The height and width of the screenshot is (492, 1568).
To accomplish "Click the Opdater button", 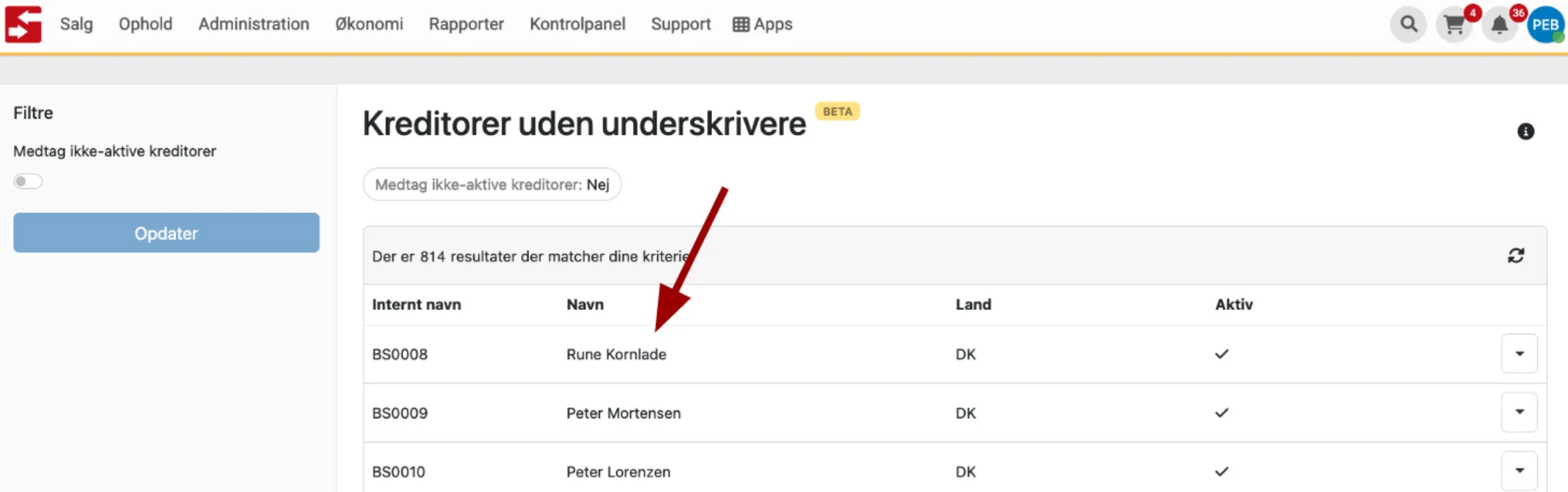I will (166, 233).
